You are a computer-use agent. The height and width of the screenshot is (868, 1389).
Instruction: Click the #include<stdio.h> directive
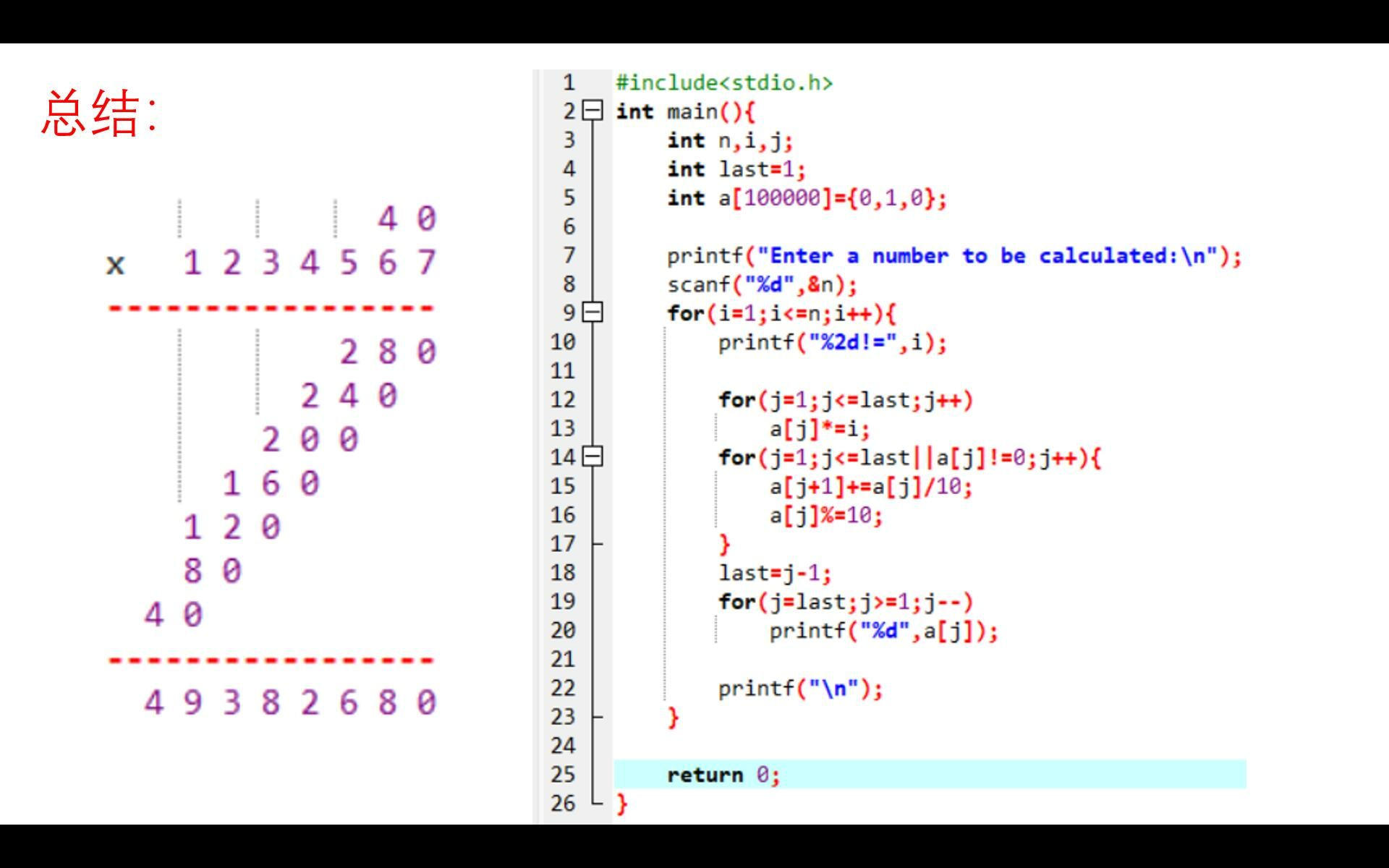(x=723, y=82)
